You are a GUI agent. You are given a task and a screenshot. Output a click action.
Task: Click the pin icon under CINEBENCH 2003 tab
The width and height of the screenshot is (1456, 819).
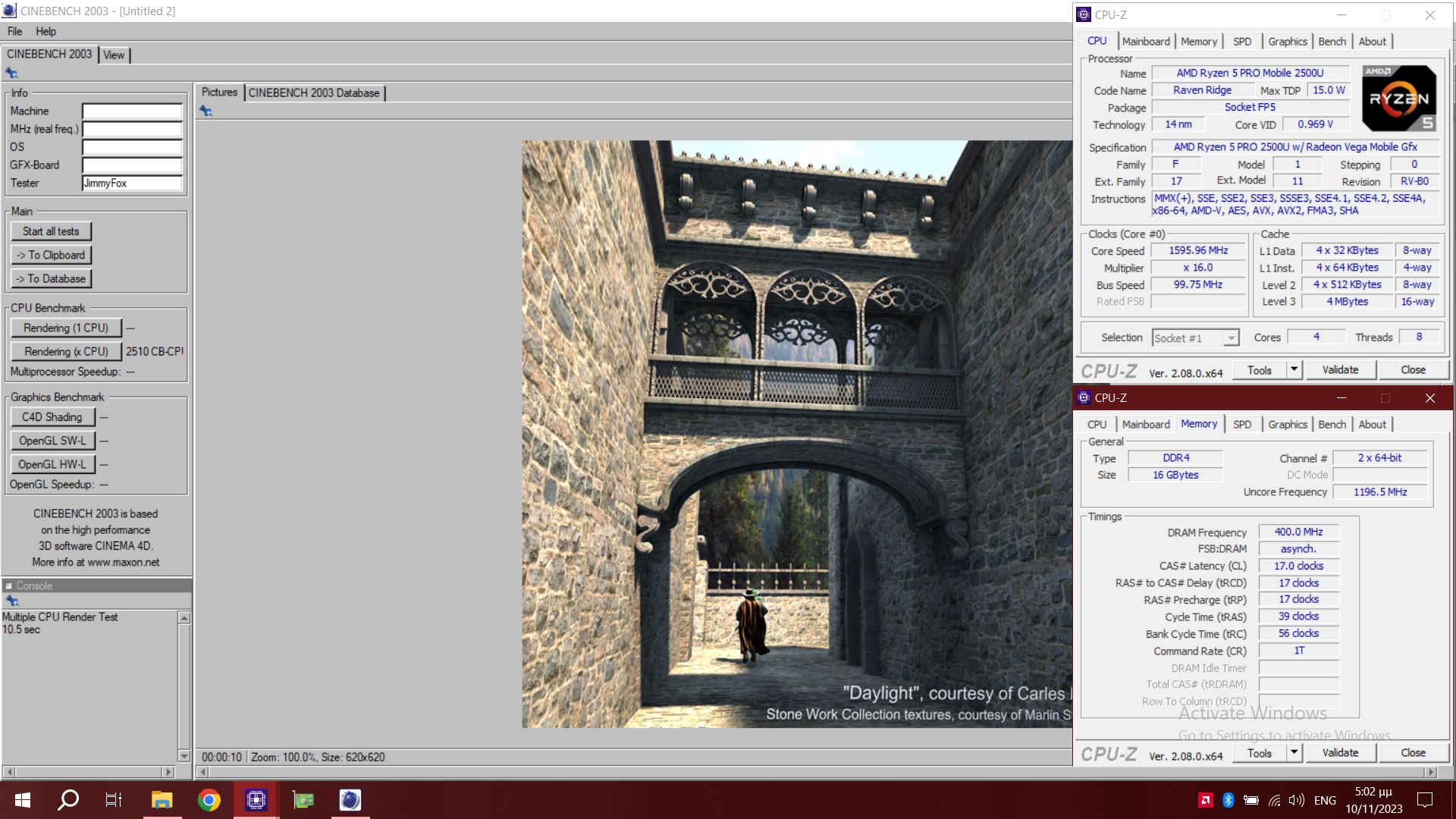tap(11, 73)
